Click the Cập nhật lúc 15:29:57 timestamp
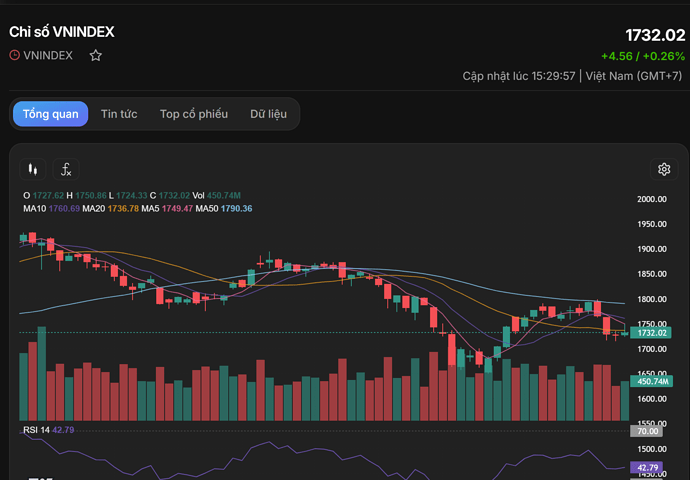 click(x=518, y=76)
